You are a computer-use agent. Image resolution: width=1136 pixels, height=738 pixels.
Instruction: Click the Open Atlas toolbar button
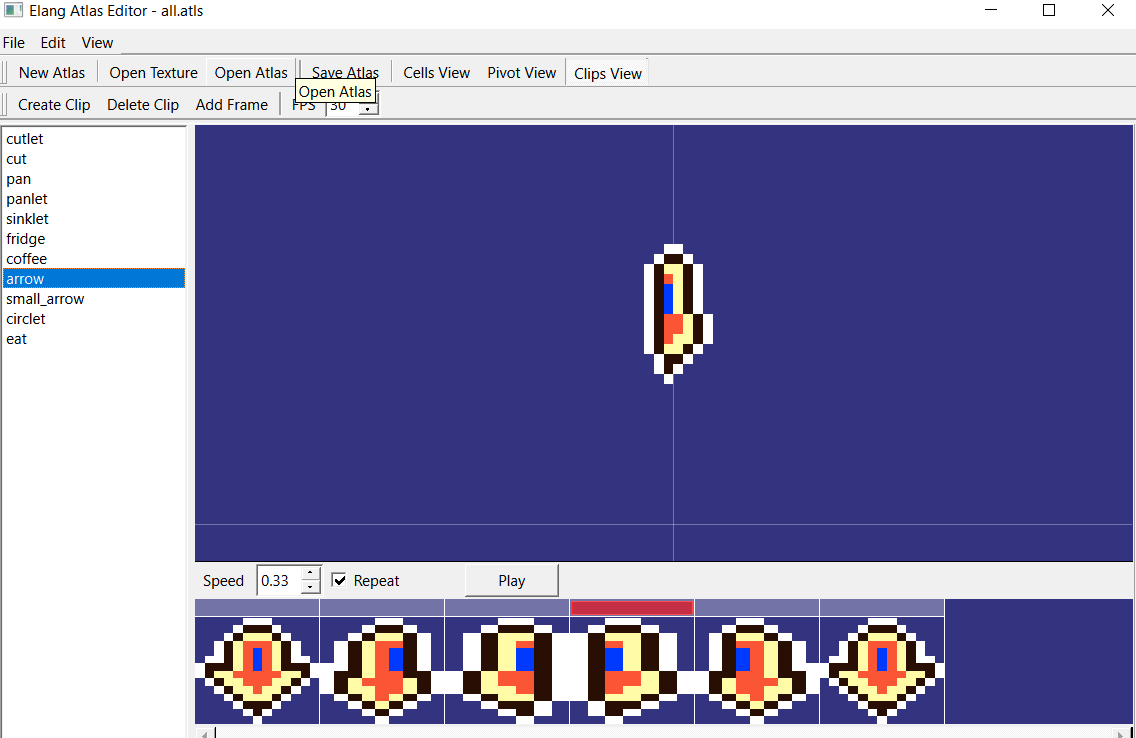[x=251, y=72]
